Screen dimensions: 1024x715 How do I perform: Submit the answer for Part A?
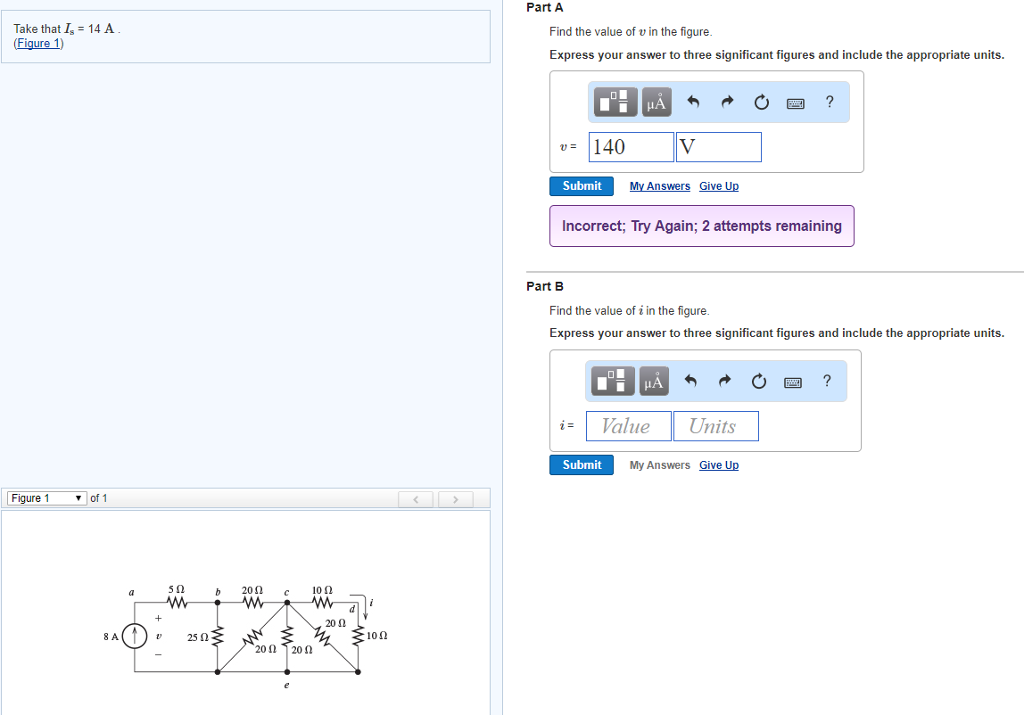[x=581, y=186]
